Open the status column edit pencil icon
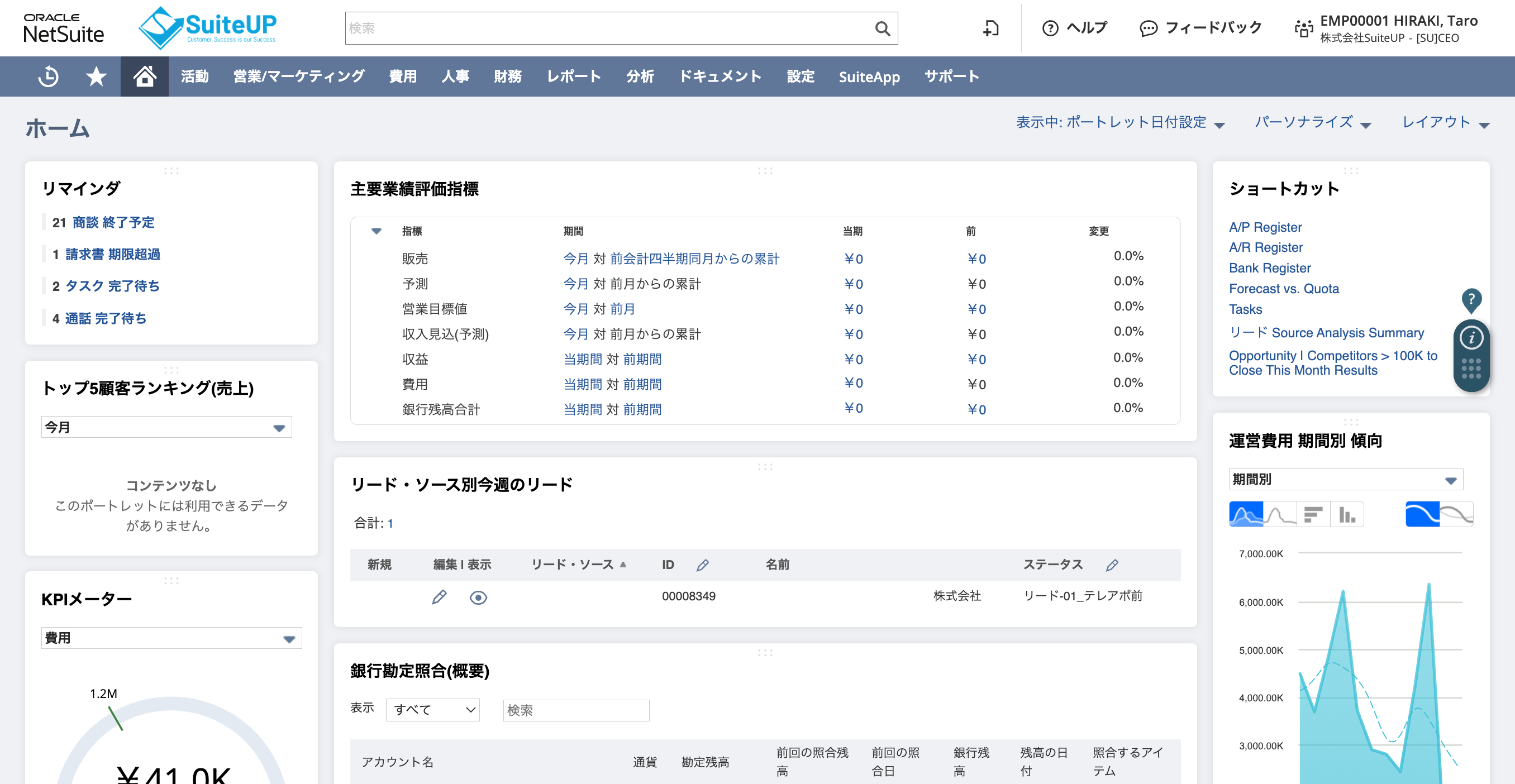Screen dimensions: 1515x784 (x=1112, y=565)
